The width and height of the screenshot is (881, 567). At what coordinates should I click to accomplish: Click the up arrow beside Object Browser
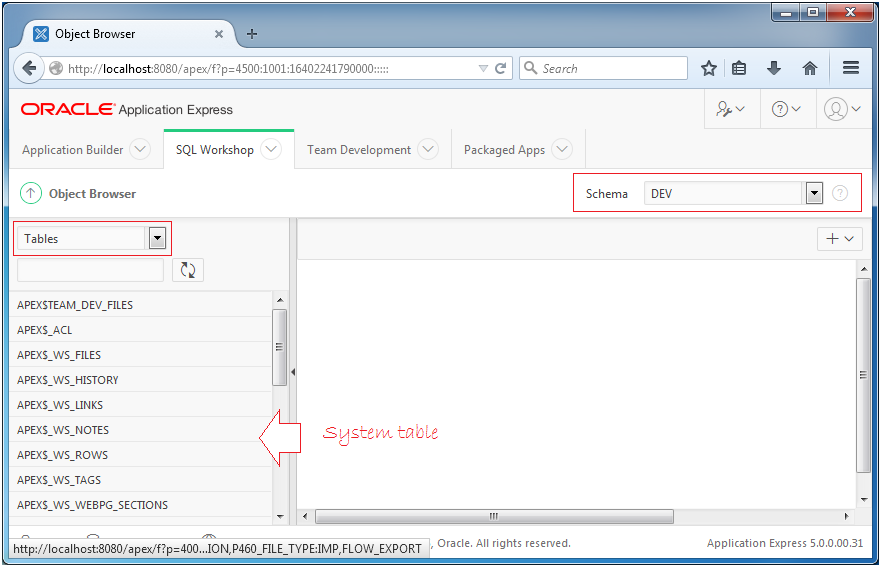click(x=31, y=193)
